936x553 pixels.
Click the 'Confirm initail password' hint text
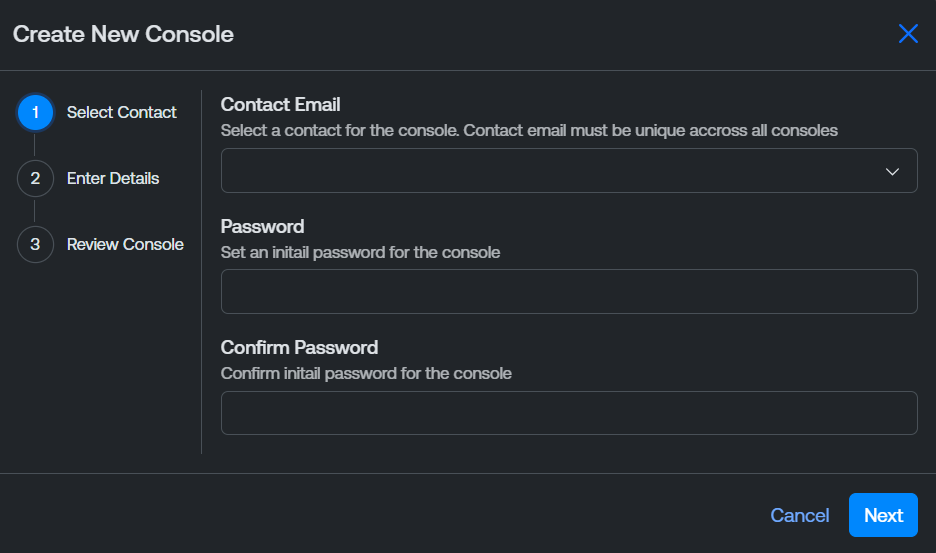point(366,374)
